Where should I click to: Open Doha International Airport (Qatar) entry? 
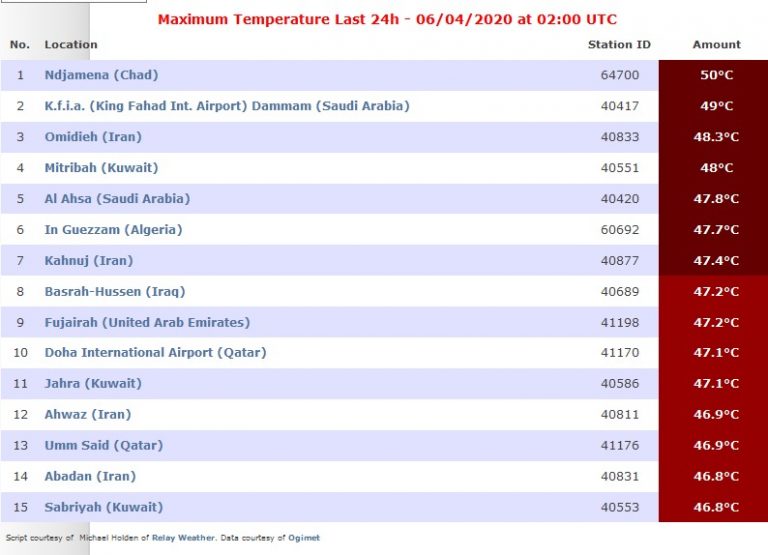[153, 353]
